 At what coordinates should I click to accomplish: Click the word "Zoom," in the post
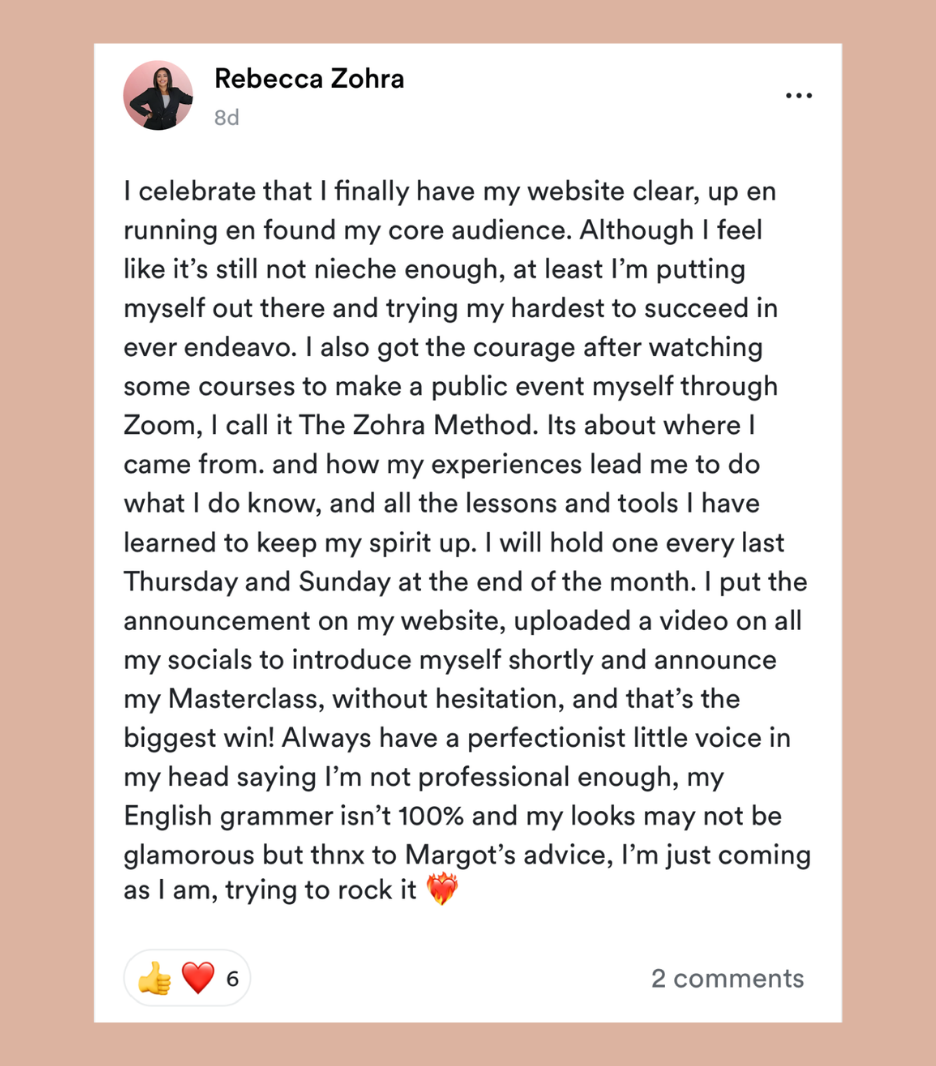coord(163,426)
